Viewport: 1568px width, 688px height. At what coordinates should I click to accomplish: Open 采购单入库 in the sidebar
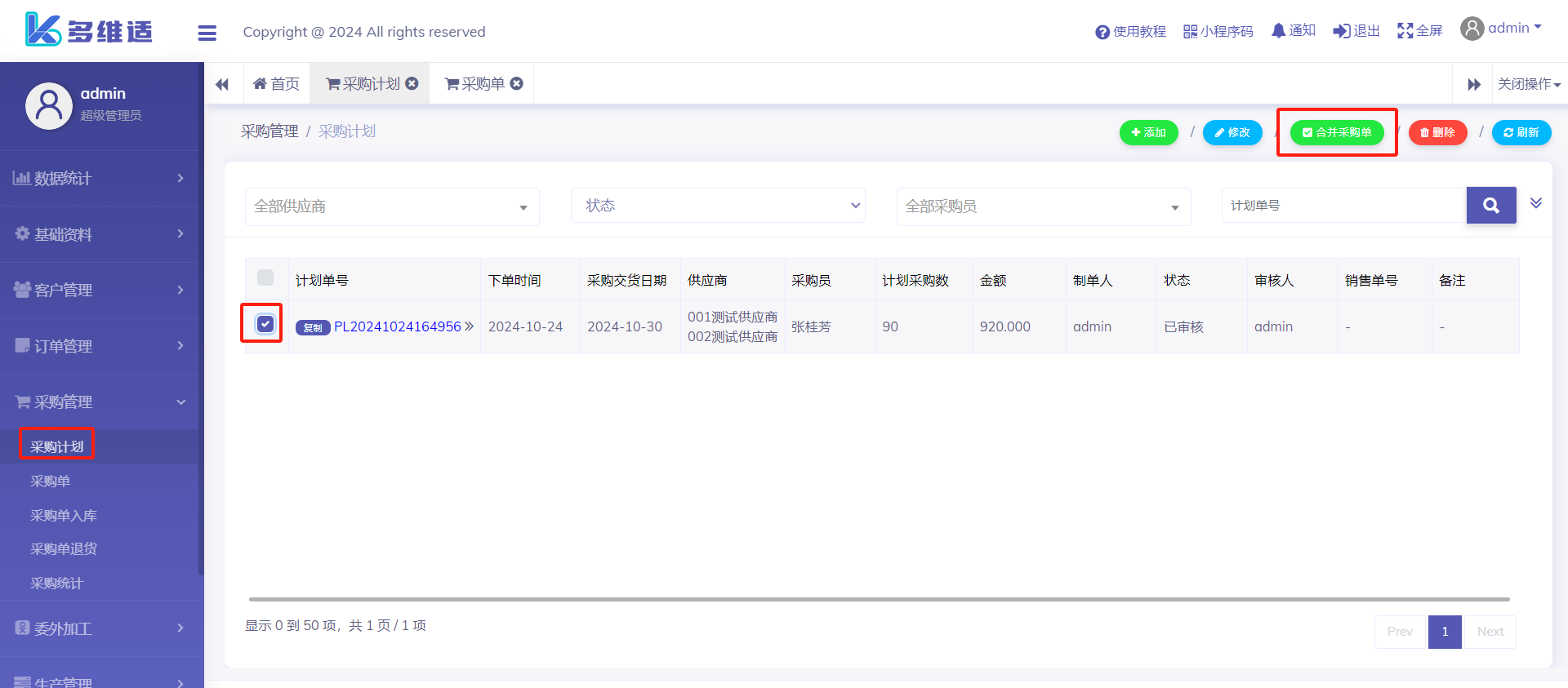click(x=64, y=516)
